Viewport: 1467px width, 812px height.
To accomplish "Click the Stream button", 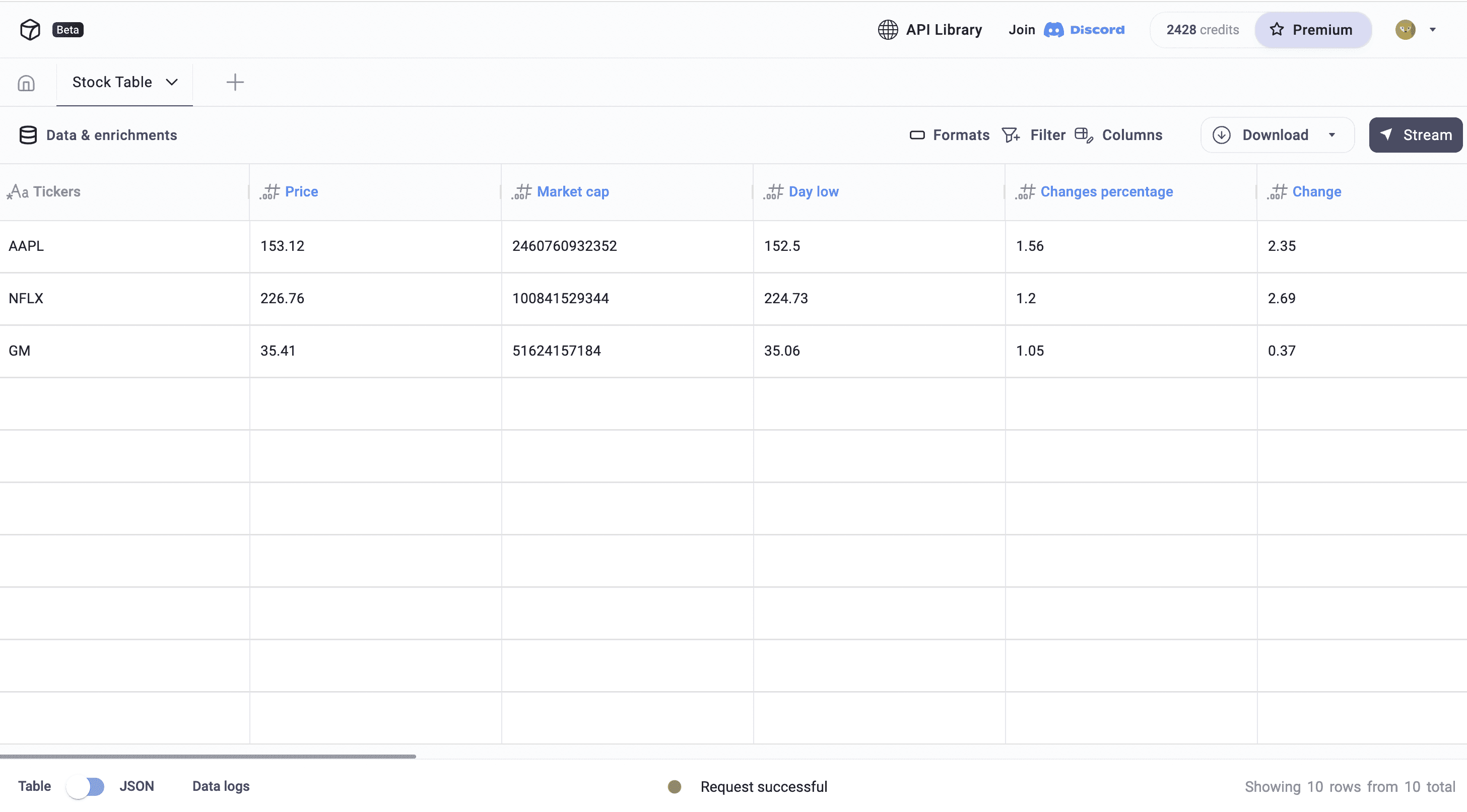I will click(1415, 135).
